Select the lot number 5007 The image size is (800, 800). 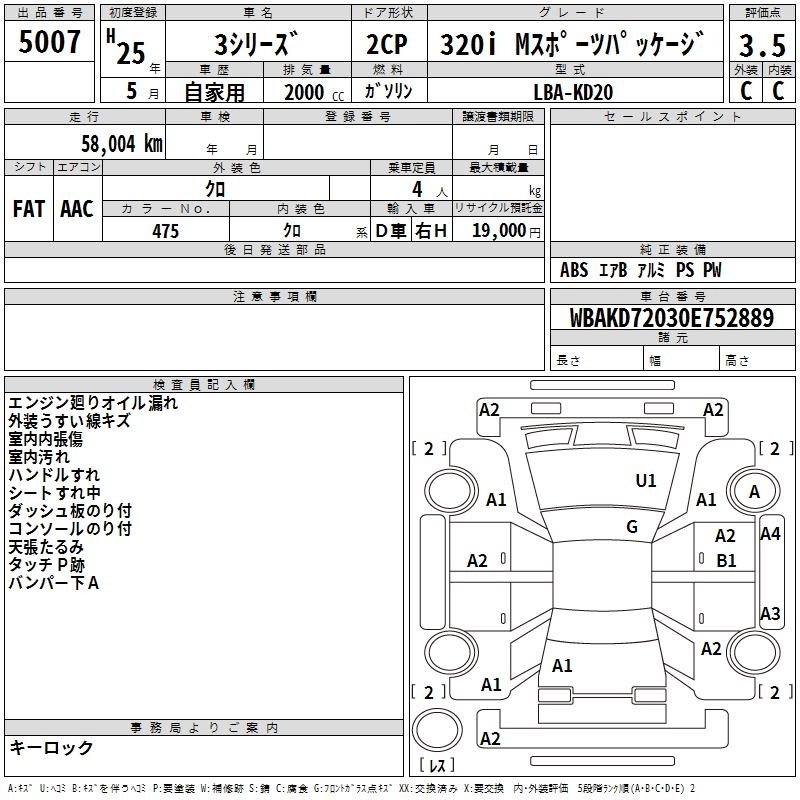click(x=50, y=42)
